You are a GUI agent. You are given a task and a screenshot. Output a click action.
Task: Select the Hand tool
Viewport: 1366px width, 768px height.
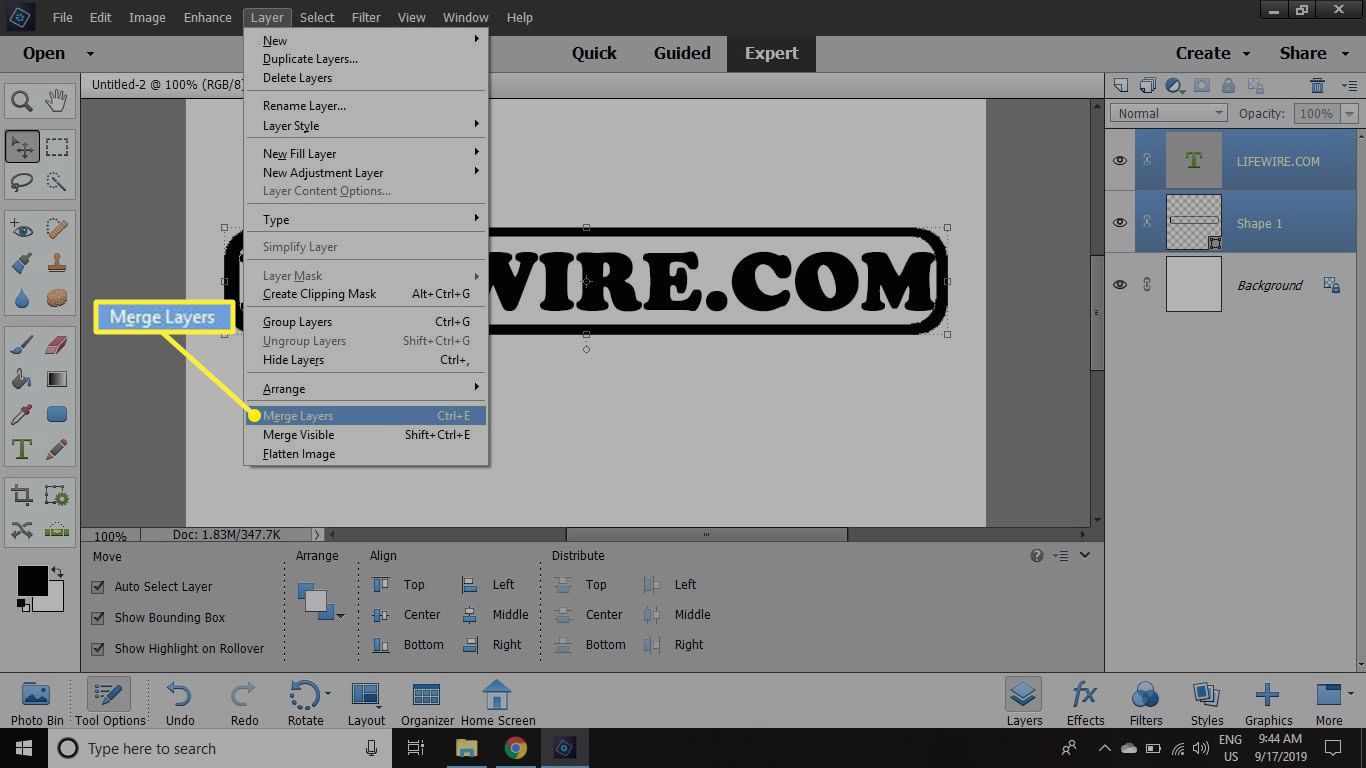(57, 101)
